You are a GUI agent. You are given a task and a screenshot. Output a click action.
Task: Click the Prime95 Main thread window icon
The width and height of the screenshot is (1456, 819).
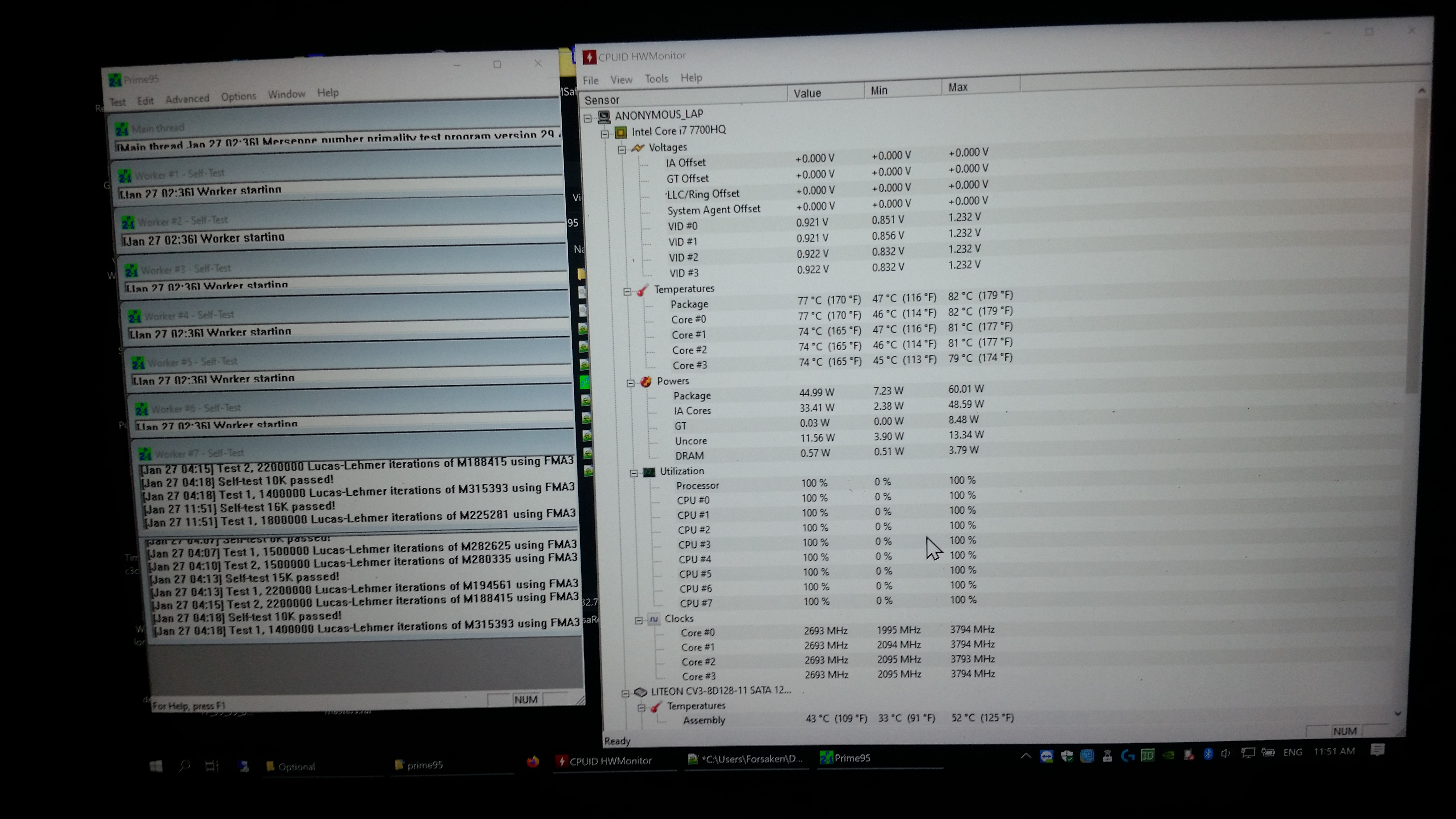coord(122,129)
